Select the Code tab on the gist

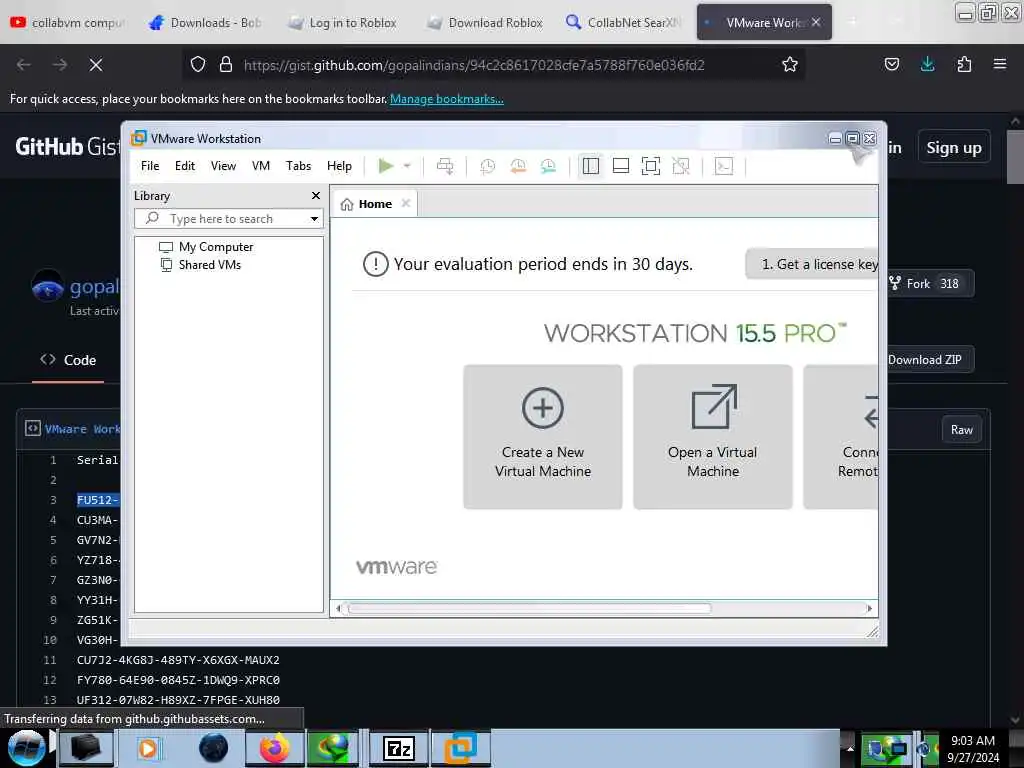click(68, 360)
